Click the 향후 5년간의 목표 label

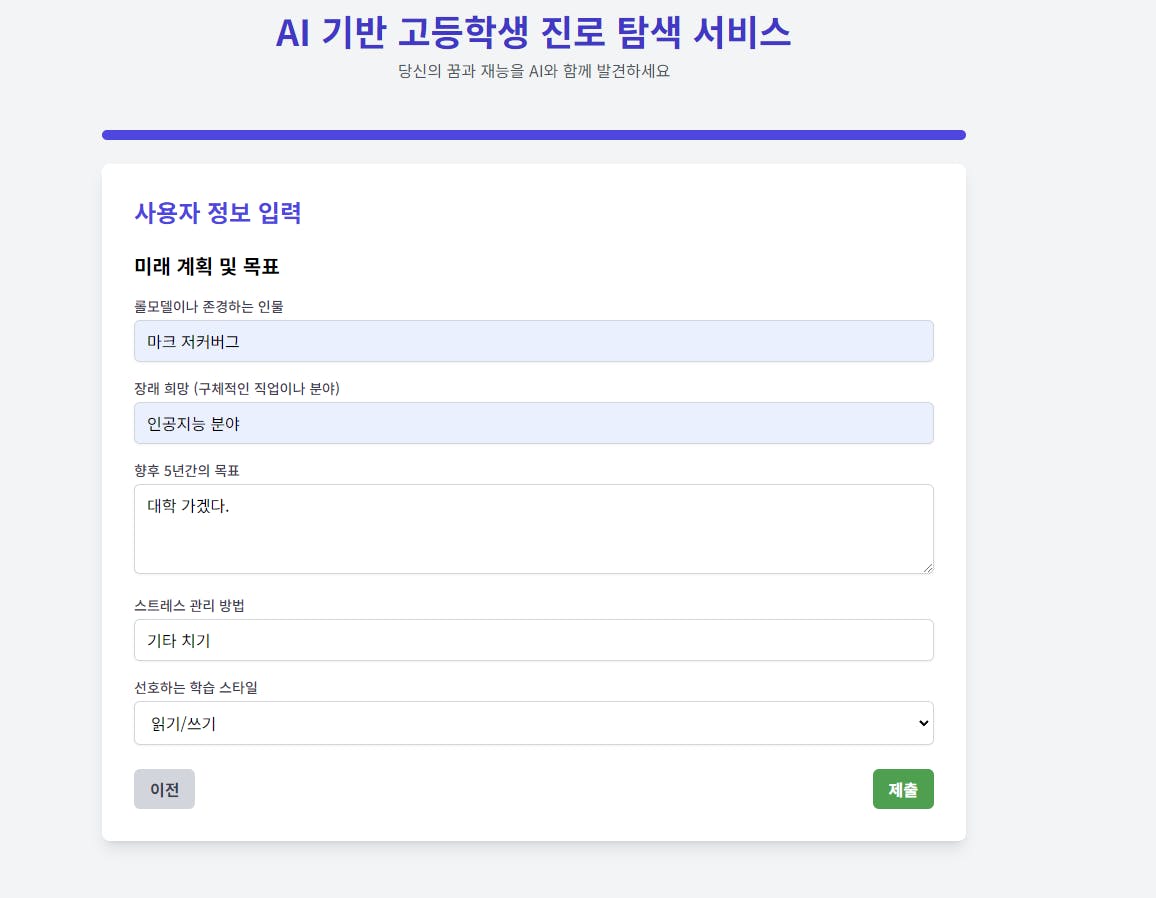pyautogui.click(x=187, y=471)
